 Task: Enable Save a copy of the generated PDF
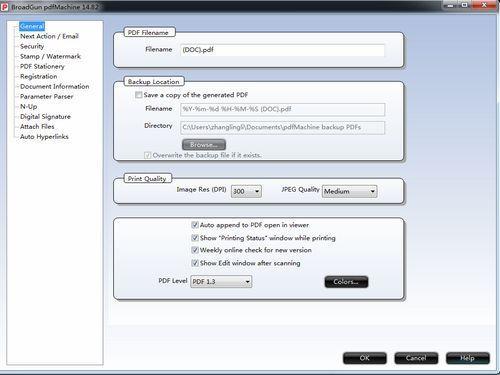coord(138,95)
